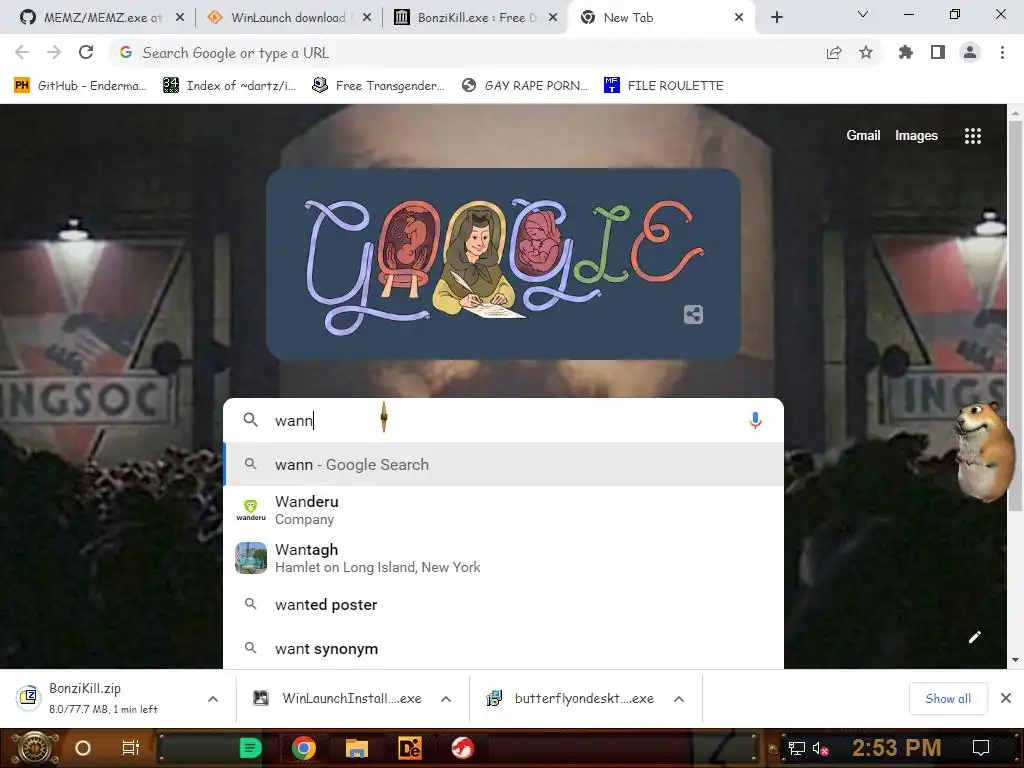
Task: Open the GitHub - Enderma... bookmark
Action: [80, 86]
